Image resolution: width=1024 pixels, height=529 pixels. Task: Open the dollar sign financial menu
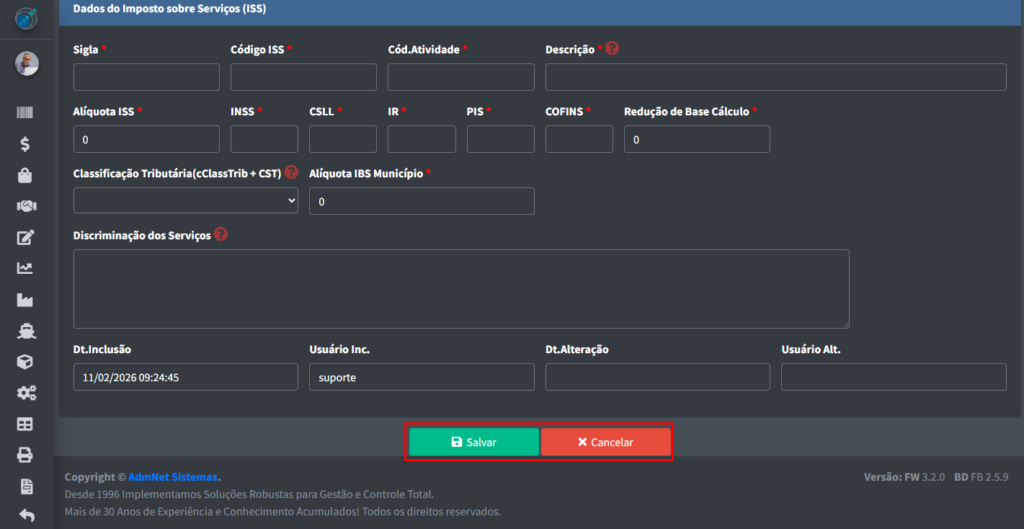tap(26, 145)
